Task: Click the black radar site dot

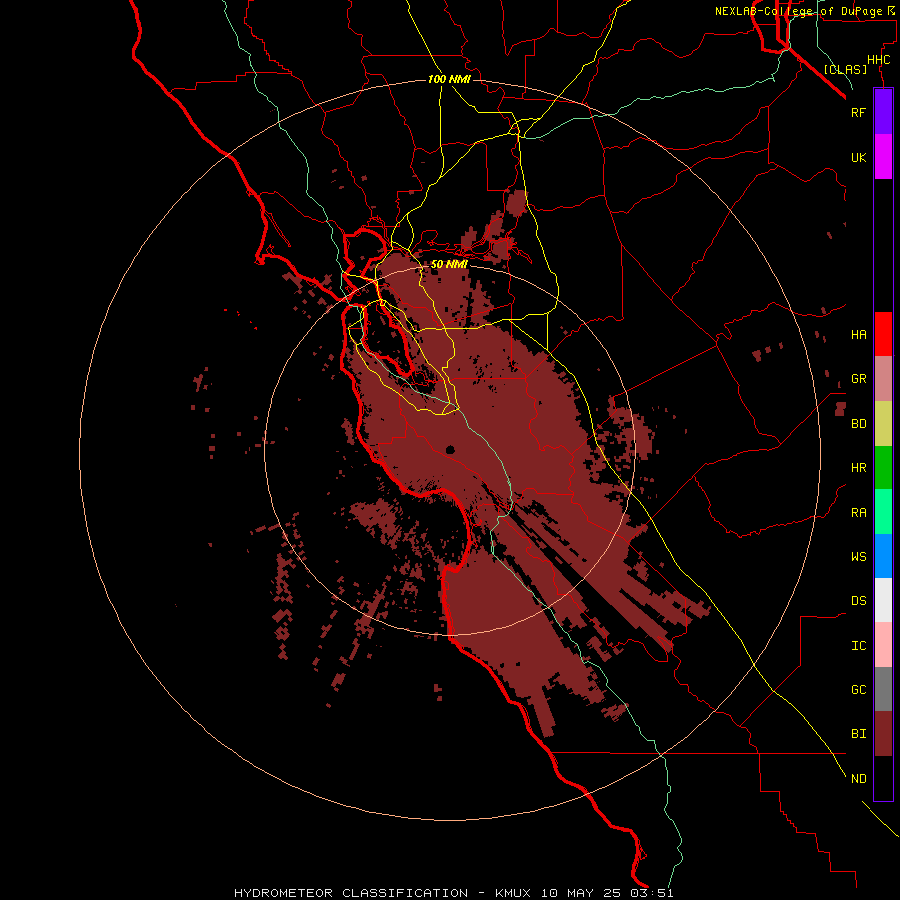Action: (x=450, y=450)
